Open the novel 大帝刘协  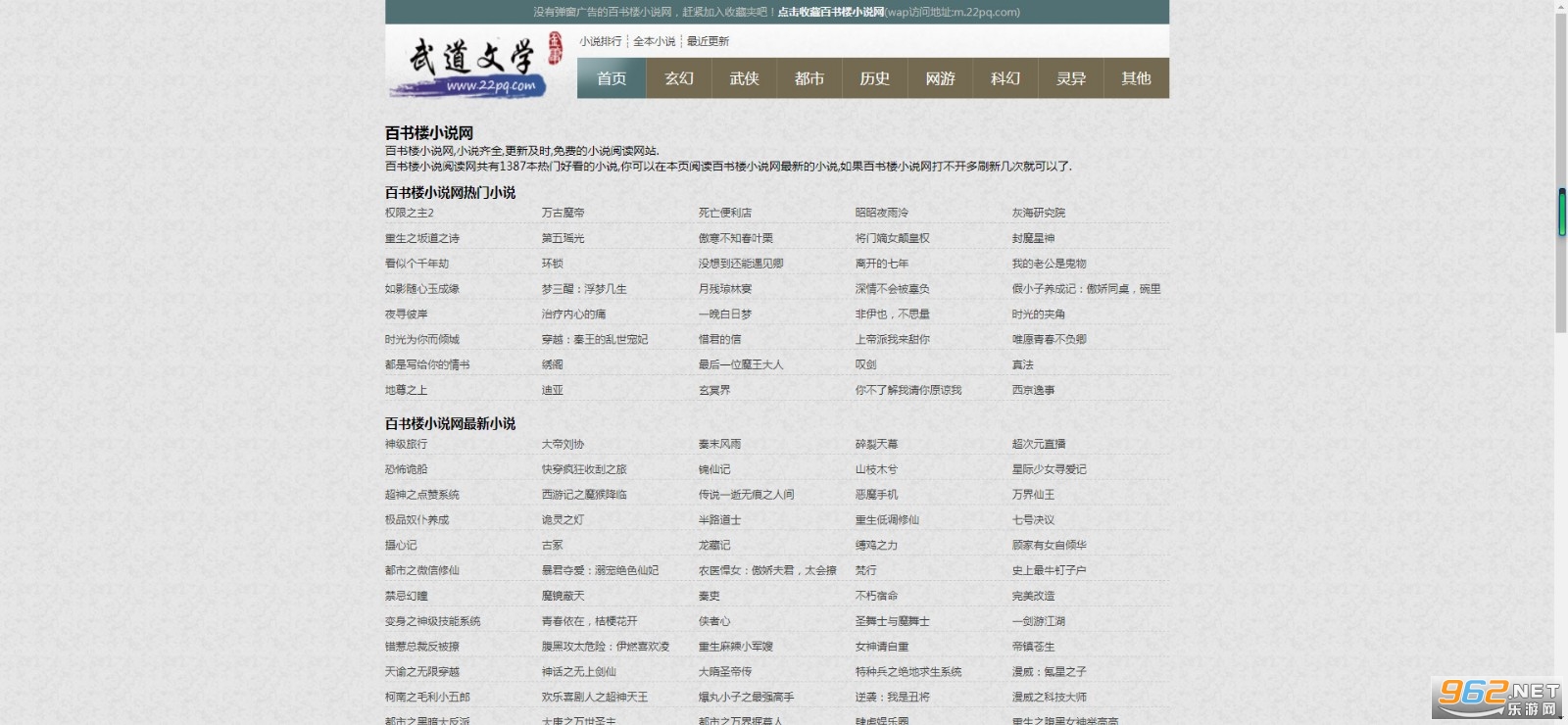(563, 444)
